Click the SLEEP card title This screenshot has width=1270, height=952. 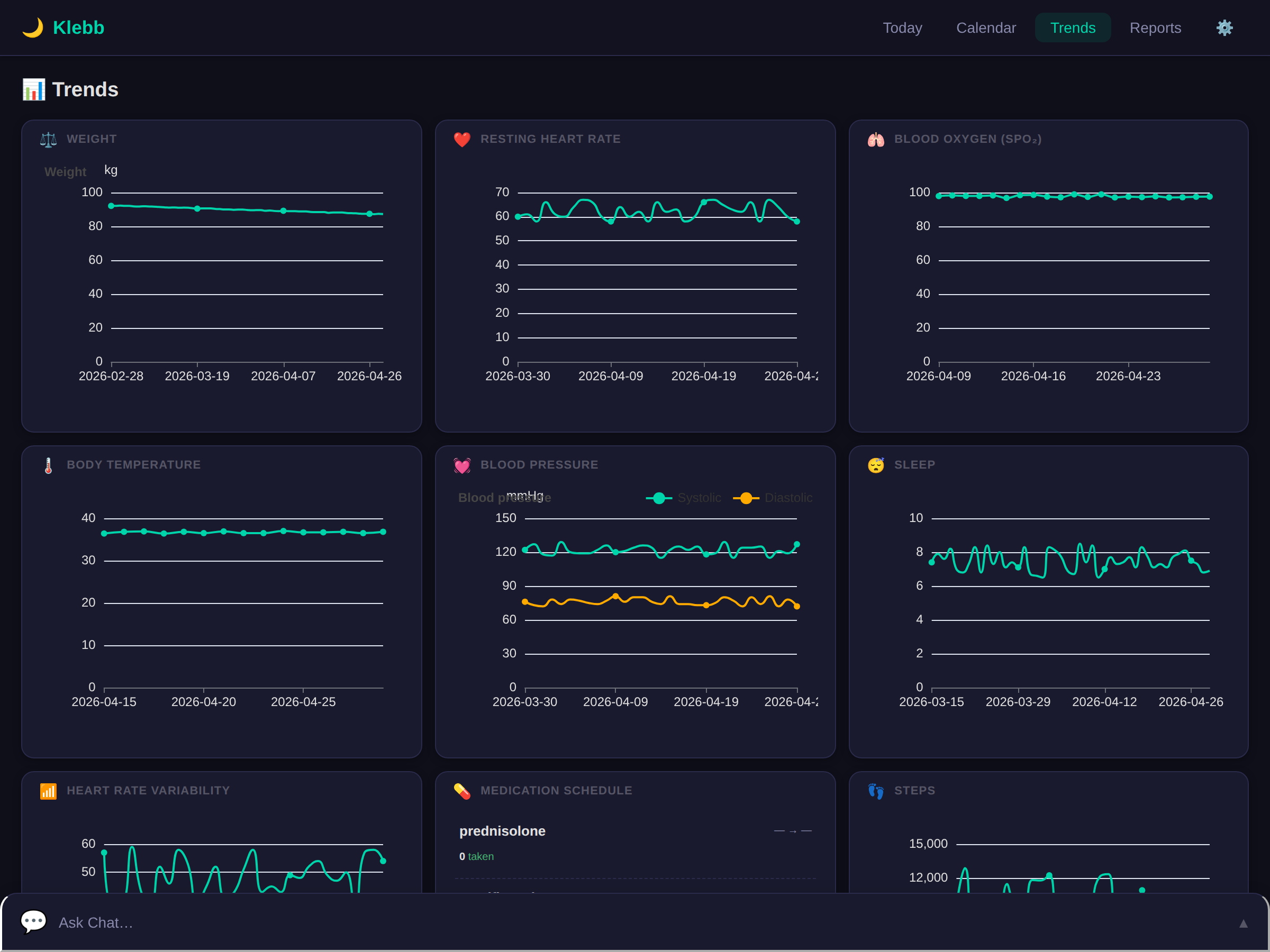[914, 465]
